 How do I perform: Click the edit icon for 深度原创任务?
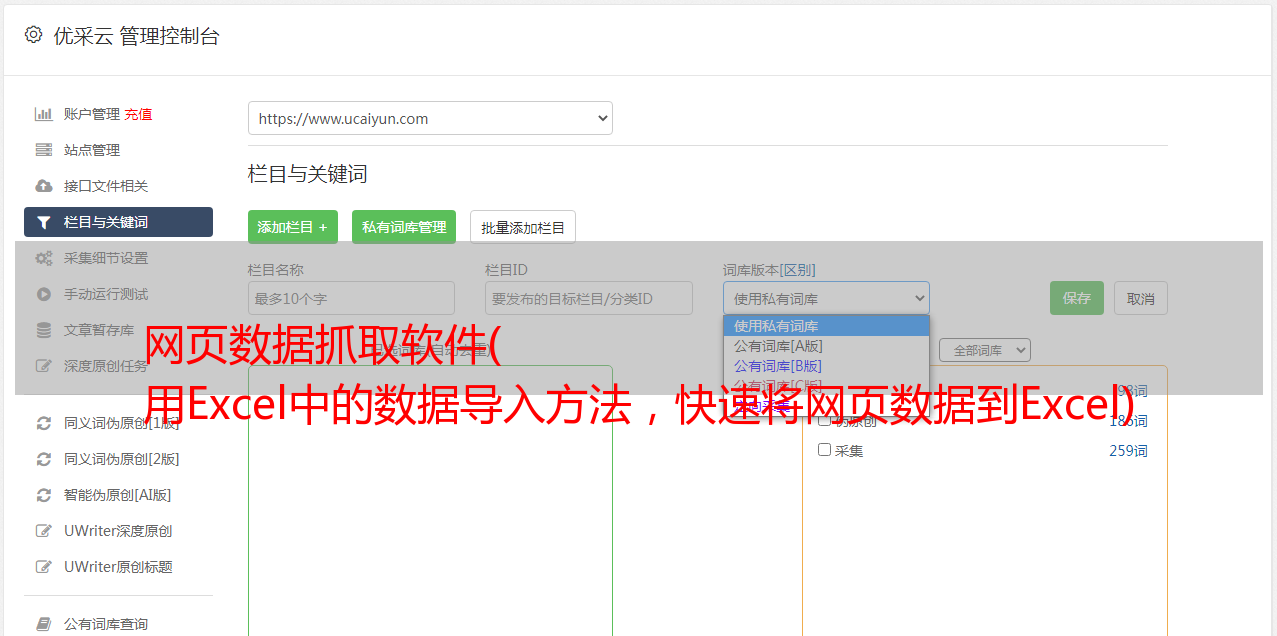[x=44, y=366]
